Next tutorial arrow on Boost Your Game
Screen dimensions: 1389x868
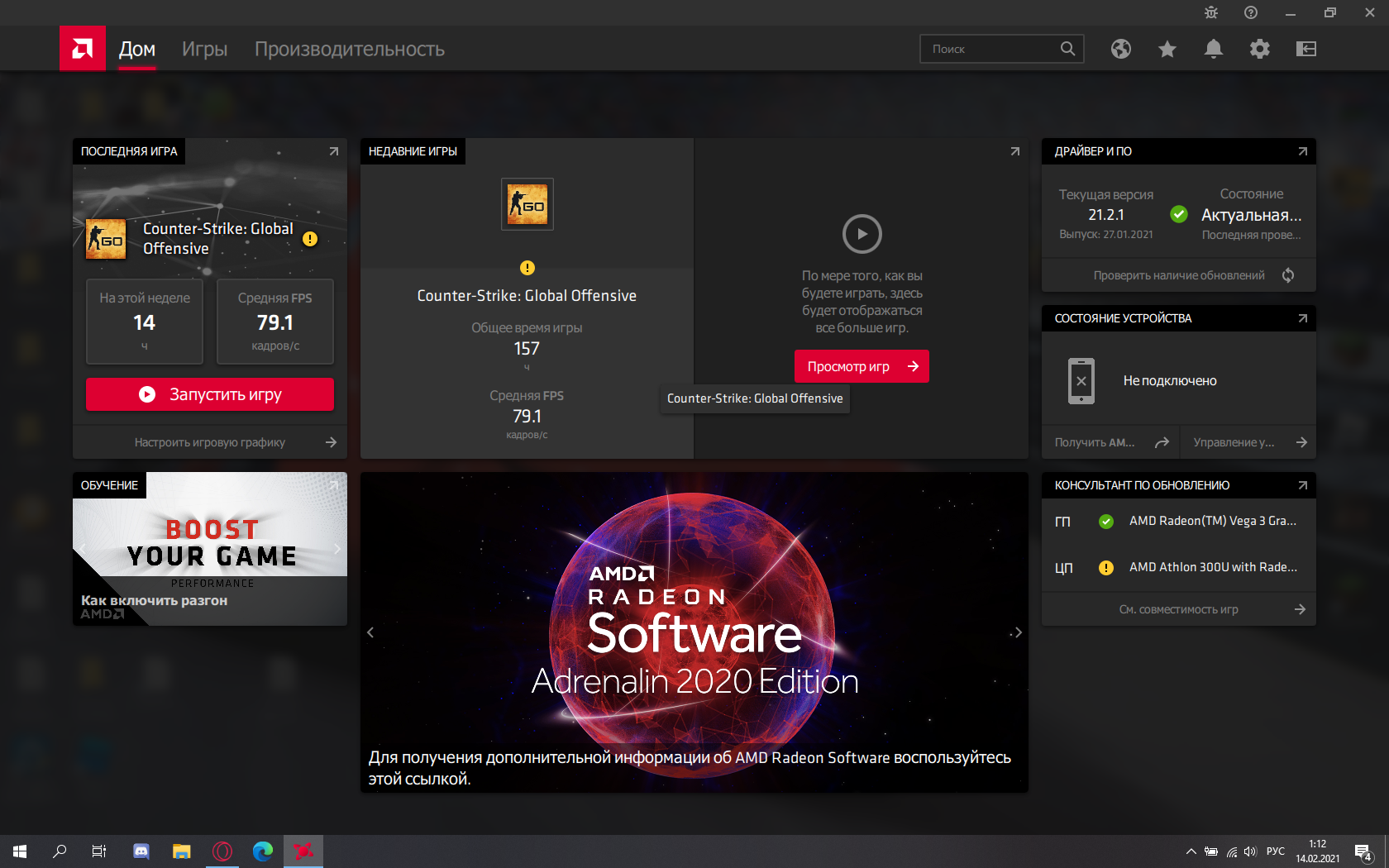[x=337, y=549]
